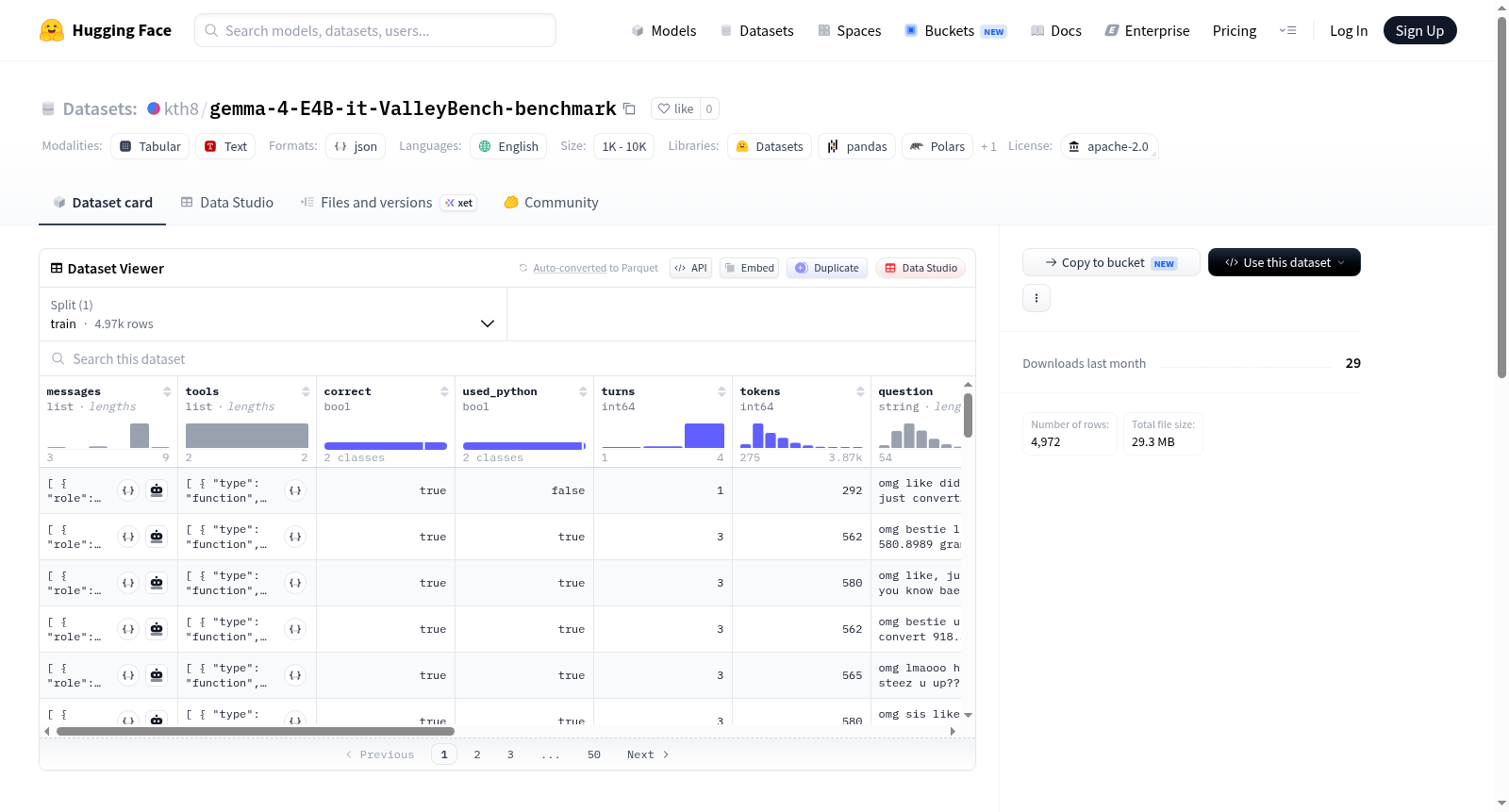Sort the turns column
Viewport: 1509px width, 812px height.
click(x=721, y=391)
